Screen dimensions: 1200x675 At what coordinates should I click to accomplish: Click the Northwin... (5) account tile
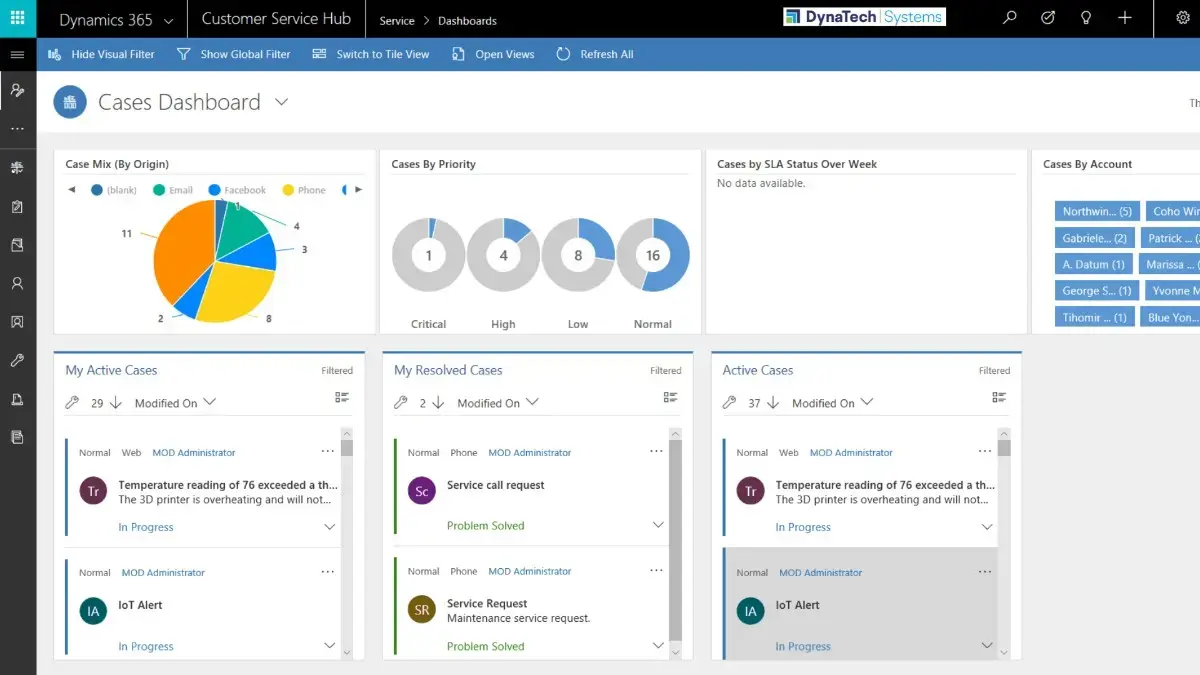click(x=1097, y=211)
